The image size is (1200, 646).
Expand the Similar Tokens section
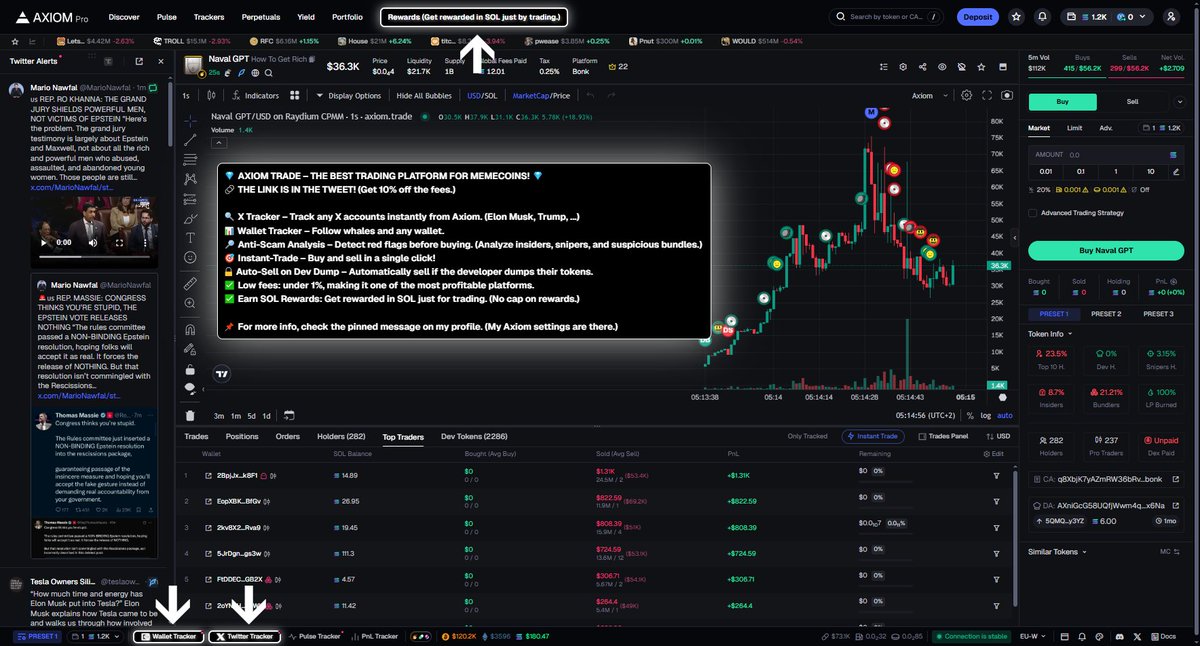(1056, 551)
